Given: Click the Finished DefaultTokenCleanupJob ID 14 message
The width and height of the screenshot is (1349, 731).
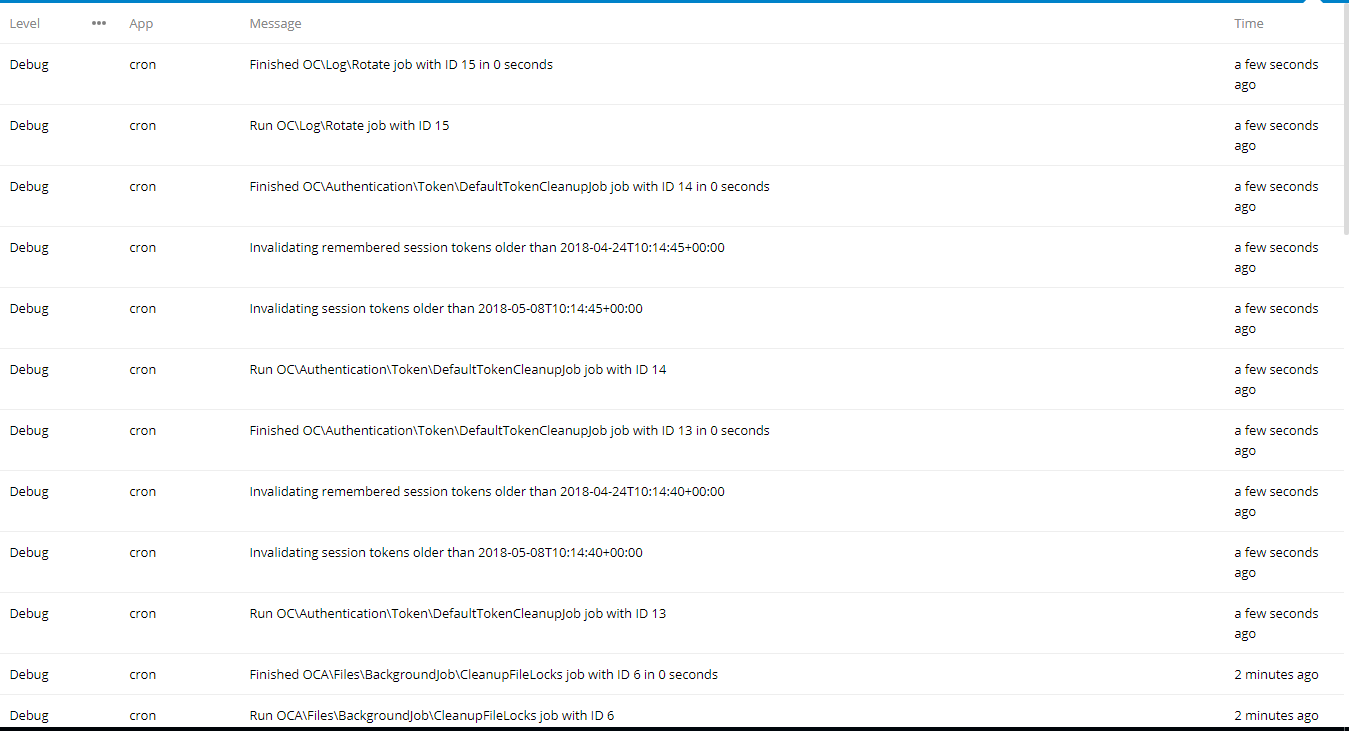Looking at the screenshot, I should 509,187.
